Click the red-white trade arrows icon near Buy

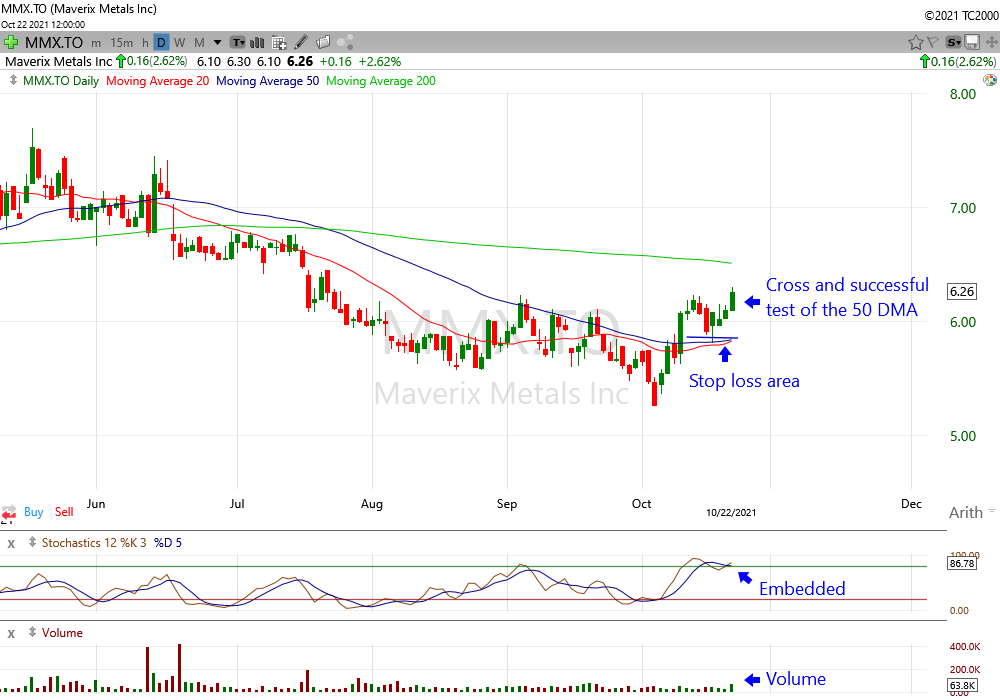coord(8,514)
